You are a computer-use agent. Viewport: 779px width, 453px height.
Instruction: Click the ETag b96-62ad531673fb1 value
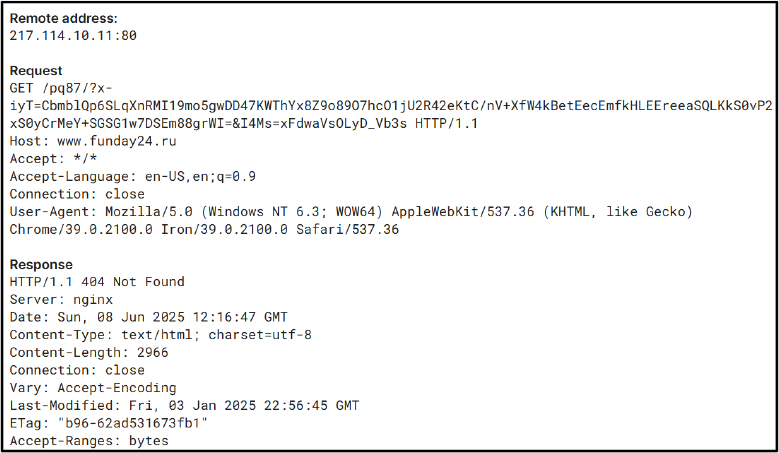tap(133, 423)
